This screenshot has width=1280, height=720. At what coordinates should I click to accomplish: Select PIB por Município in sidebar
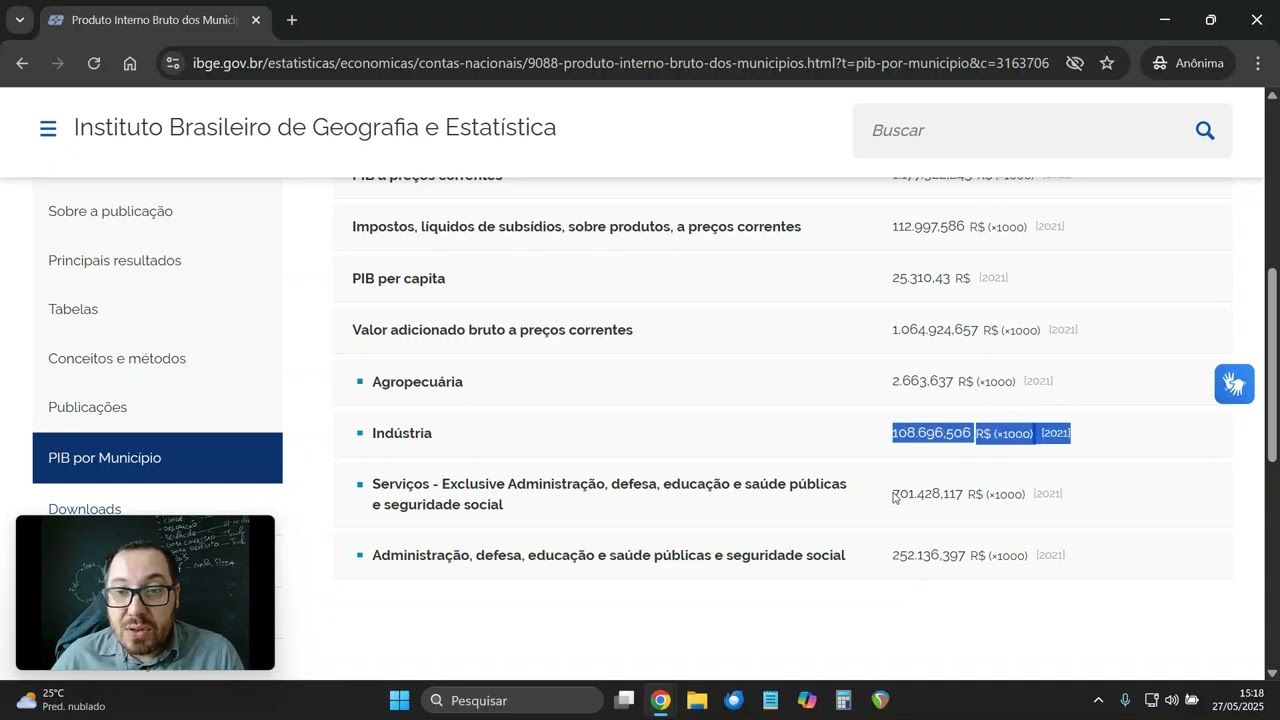157,458
